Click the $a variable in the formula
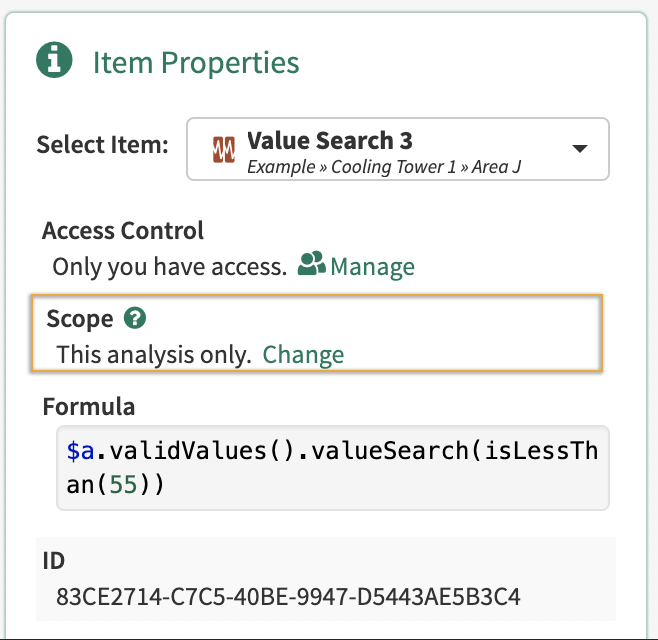This screenshot has height=640, width=658. tap(79, 451)
